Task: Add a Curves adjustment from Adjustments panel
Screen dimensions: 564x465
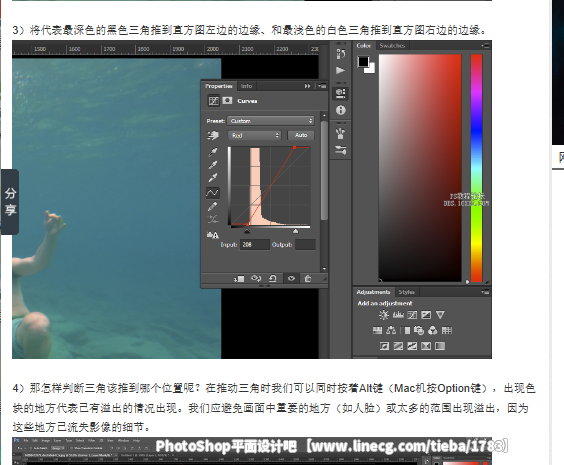Action: point(412,315)
